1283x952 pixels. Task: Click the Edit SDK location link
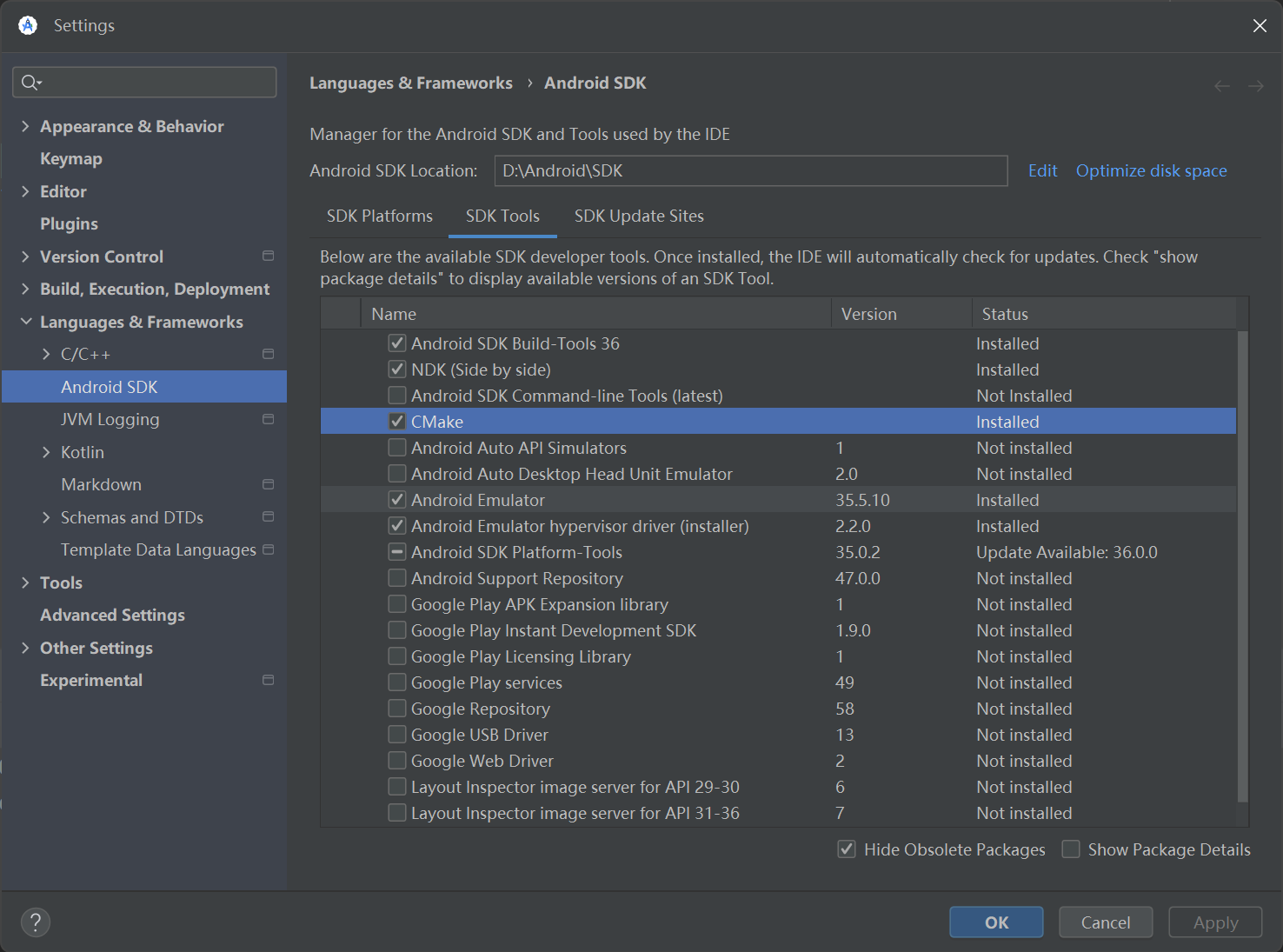1042,171
